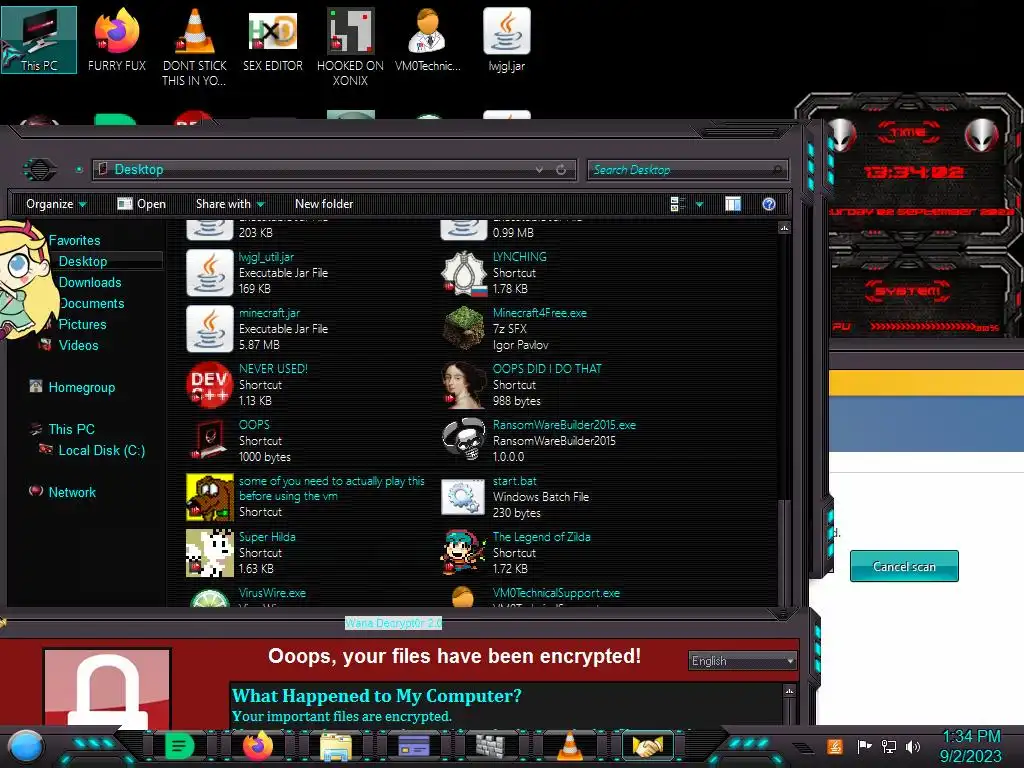Open lwjgl.jar on the desktop
The image size is (1024, 768).
(x=507, y=39)
